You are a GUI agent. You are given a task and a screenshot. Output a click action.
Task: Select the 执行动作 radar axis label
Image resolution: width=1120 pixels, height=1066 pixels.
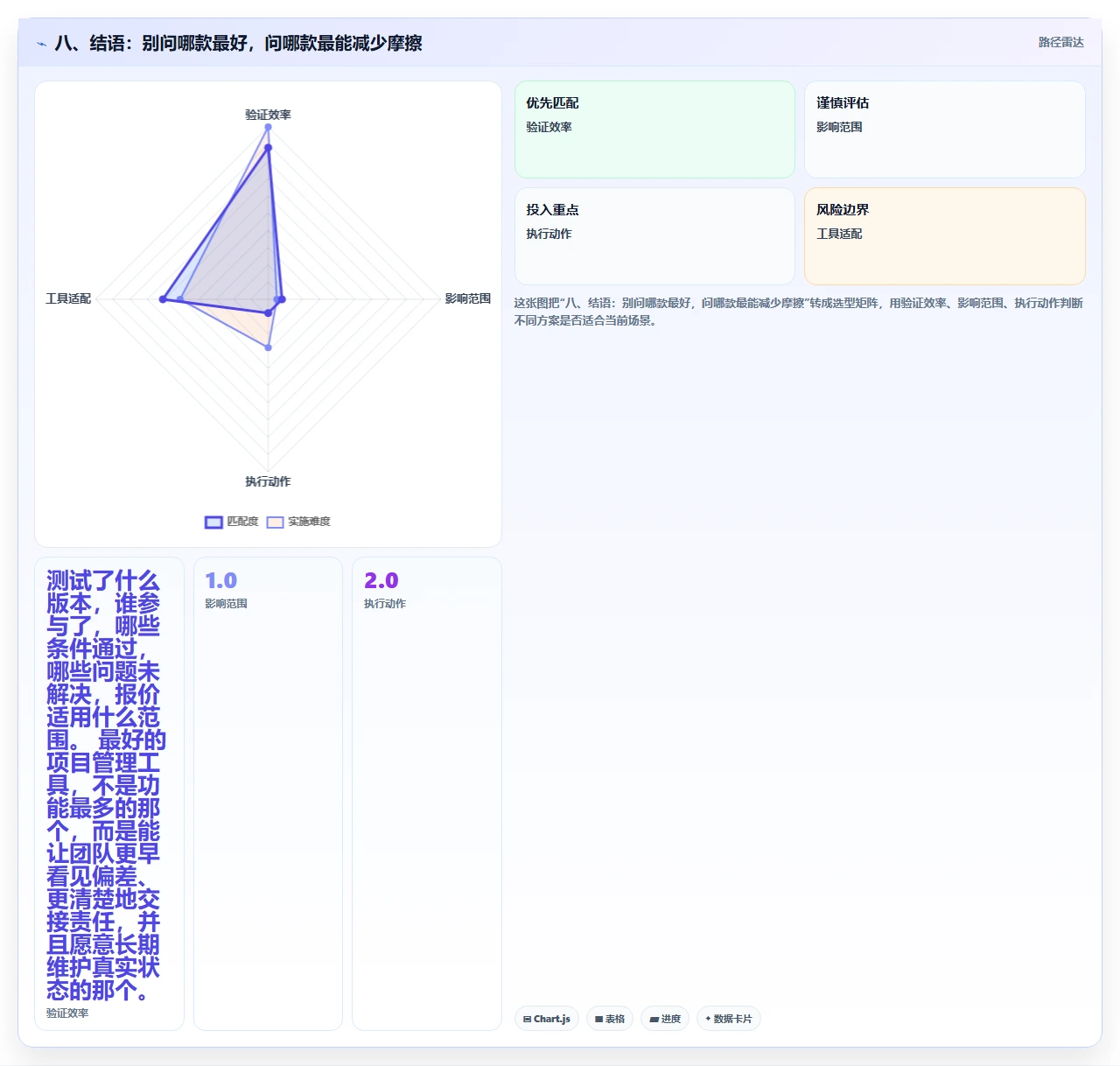pos(268,481)
